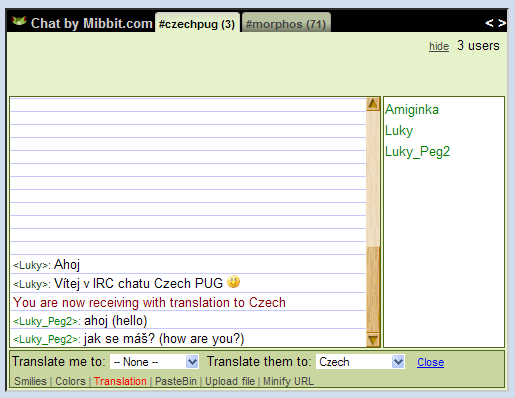Click the right arrow tab navigator
The image size is (515, 398).
point(502,23)
